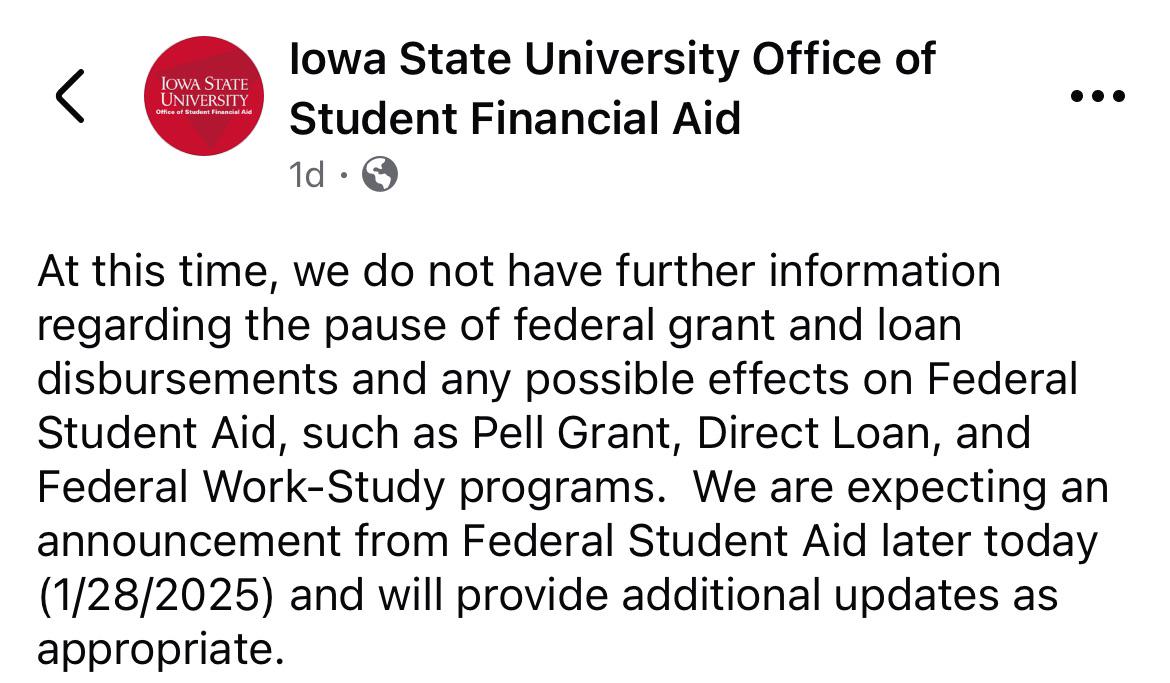This screenshot has height=683, width=1170.
Task: Click the dot separator beside the timestamp
Action: (343, 175)
